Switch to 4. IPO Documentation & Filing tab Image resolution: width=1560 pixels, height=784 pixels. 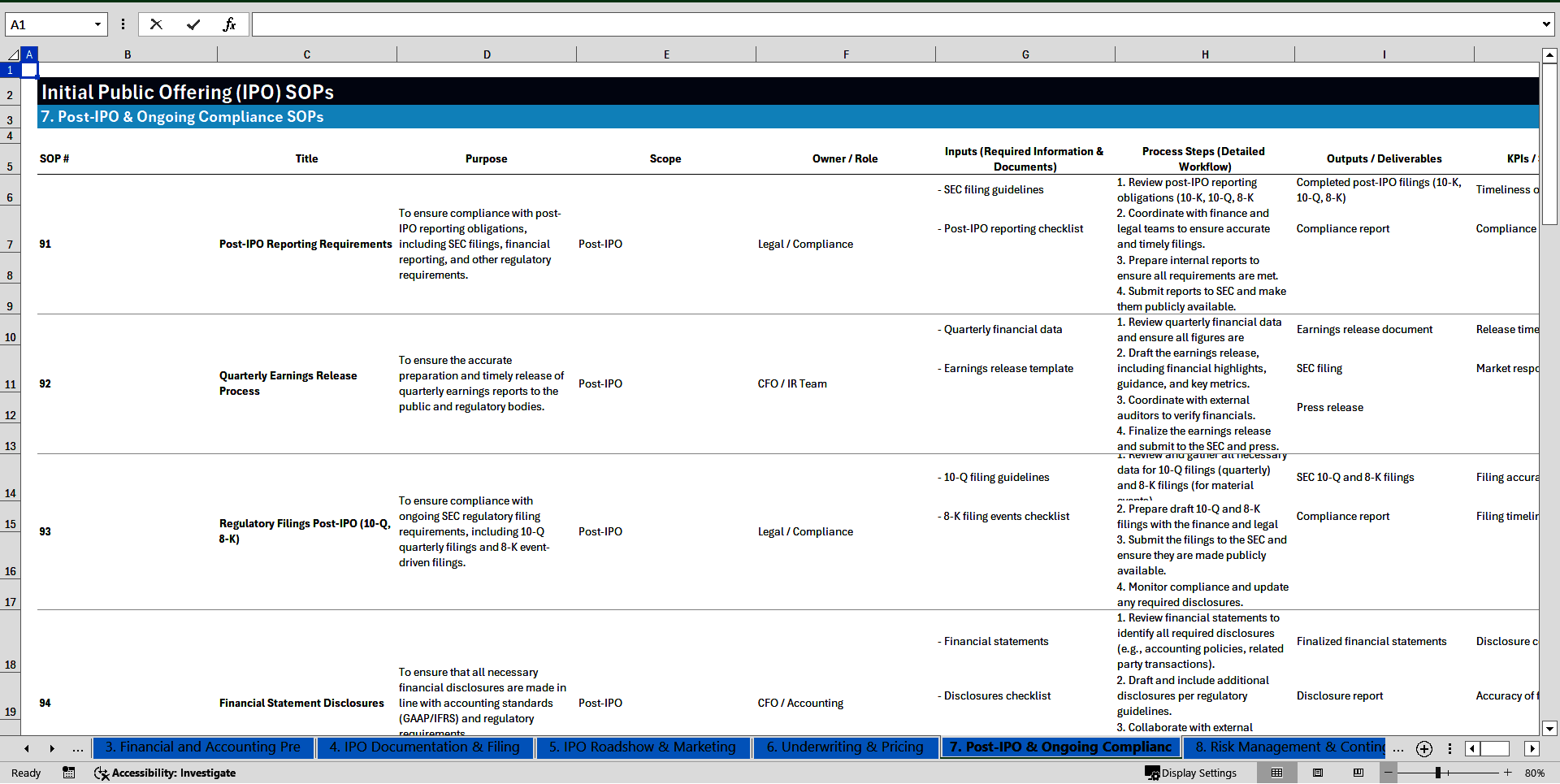(x=424, y=747)
